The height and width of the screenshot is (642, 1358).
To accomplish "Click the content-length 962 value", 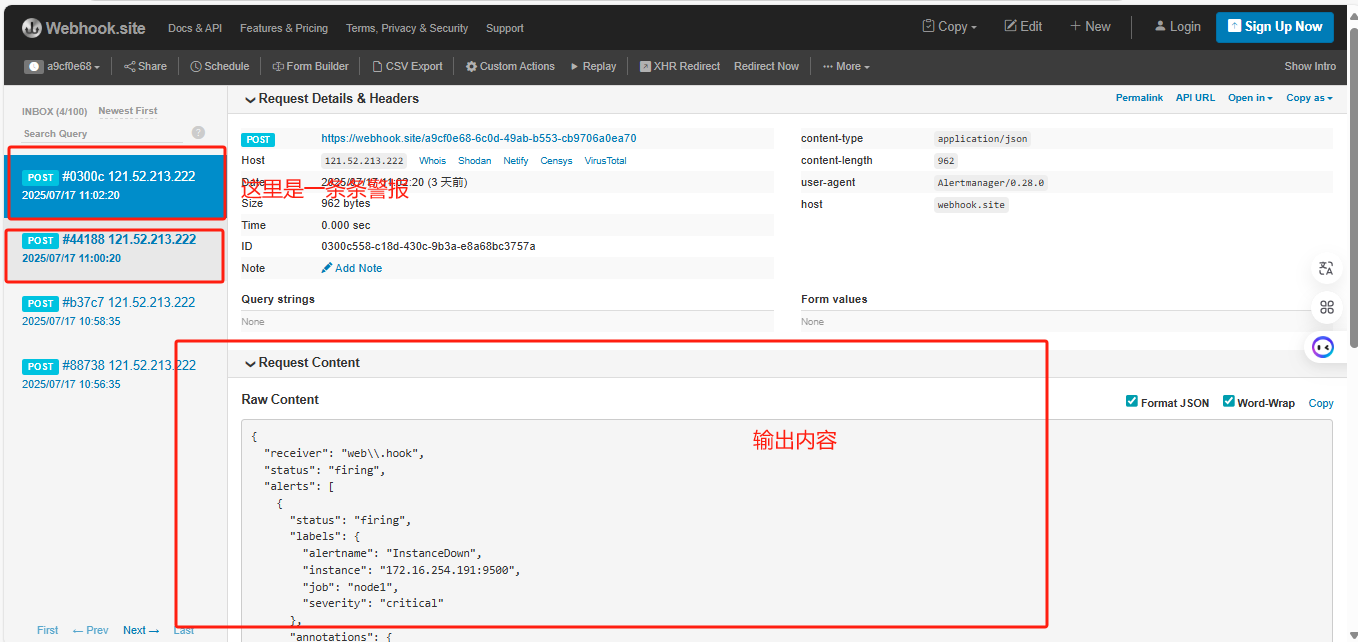I will click(946, 161).
